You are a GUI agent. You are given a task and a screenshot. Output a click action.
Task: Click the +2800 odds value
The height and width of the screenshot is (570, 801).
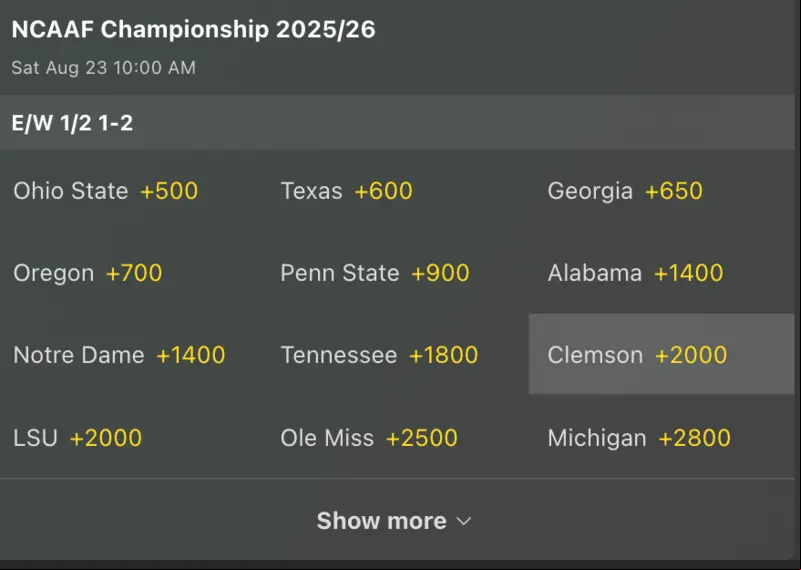click(695, 438)
